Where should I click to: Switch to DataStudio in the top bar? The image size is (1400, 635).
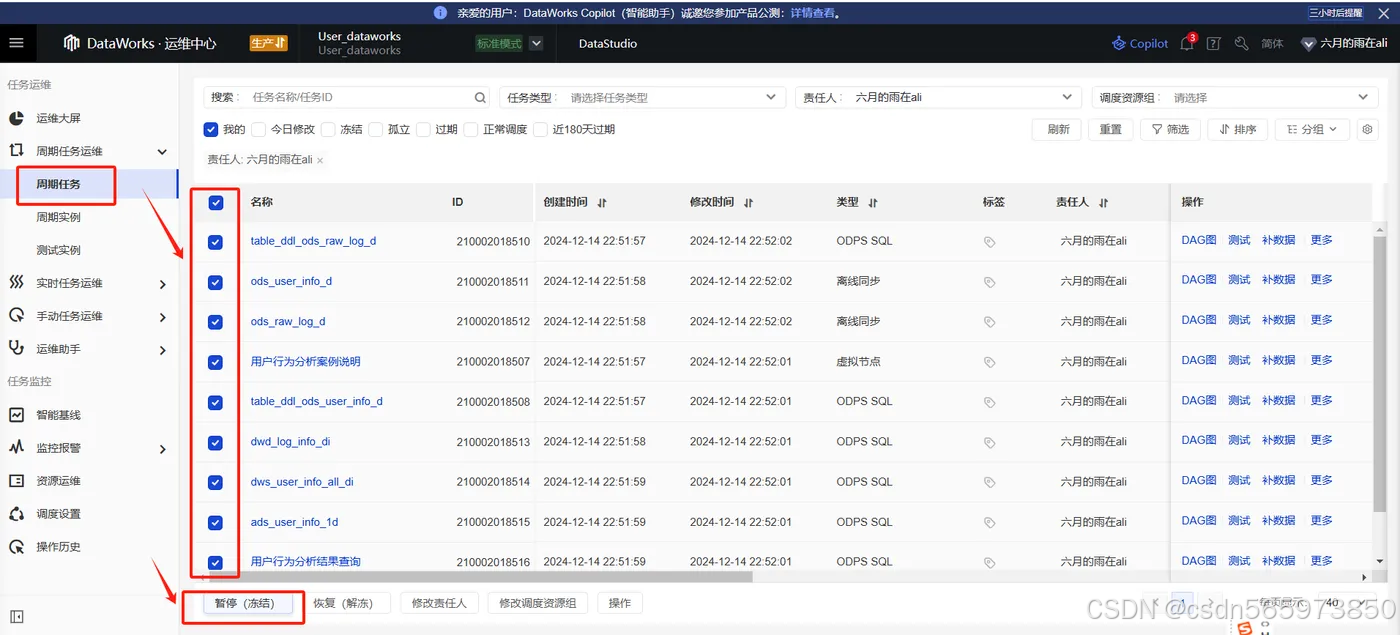click(x=606, y=43)
